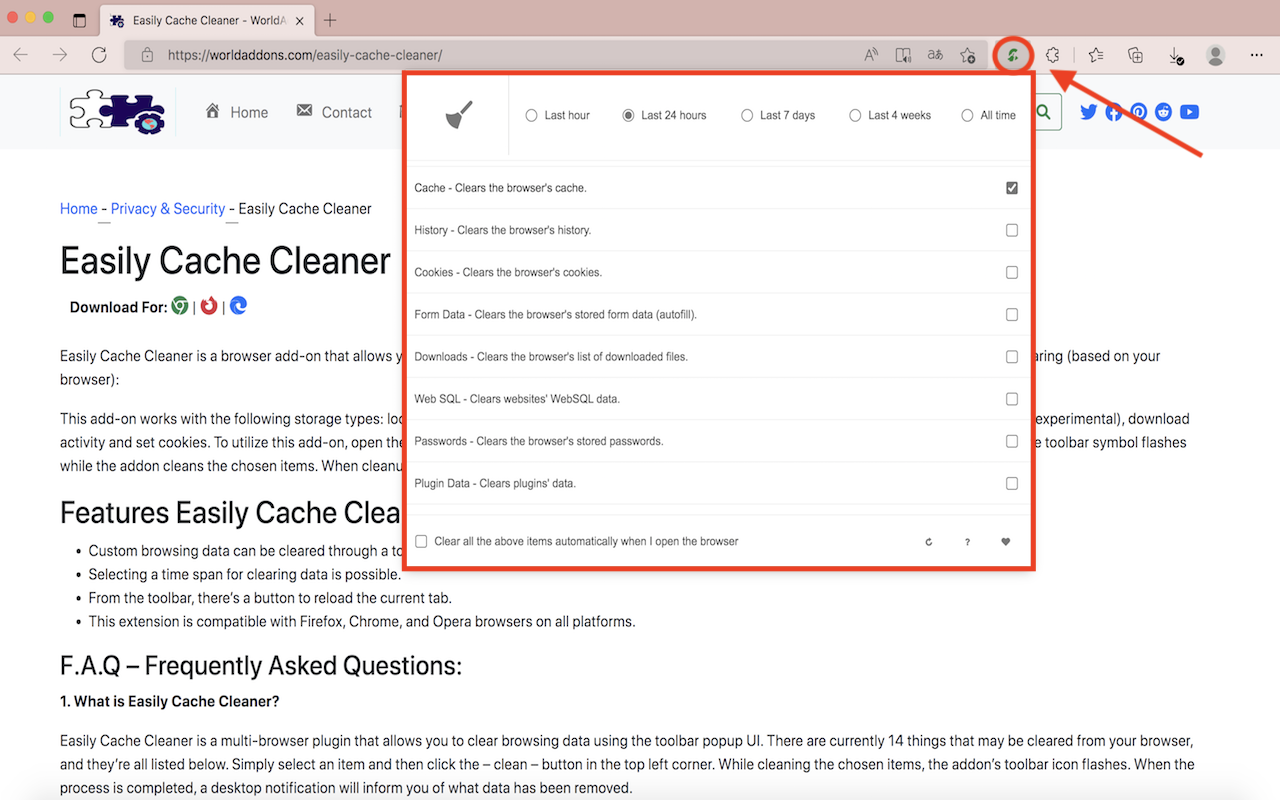
Task: Check the Cookies checkbox
Action: (x=1012, y=272)
